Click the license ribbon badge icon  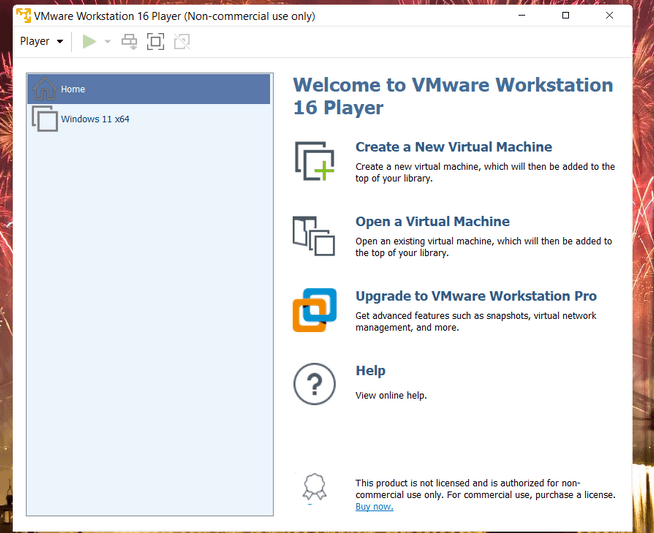[314, 486]
